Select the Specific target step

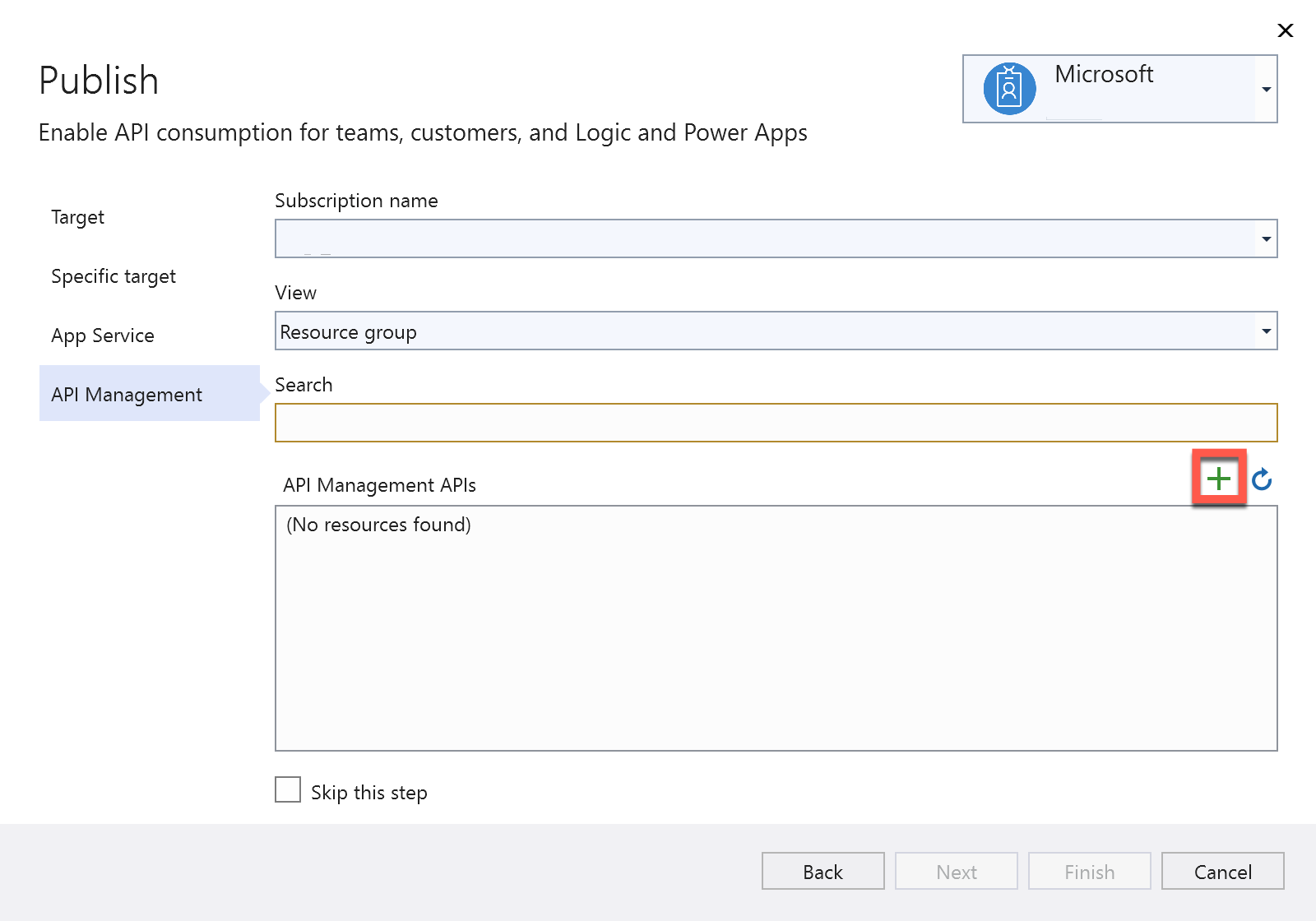[x=113, y=276]
